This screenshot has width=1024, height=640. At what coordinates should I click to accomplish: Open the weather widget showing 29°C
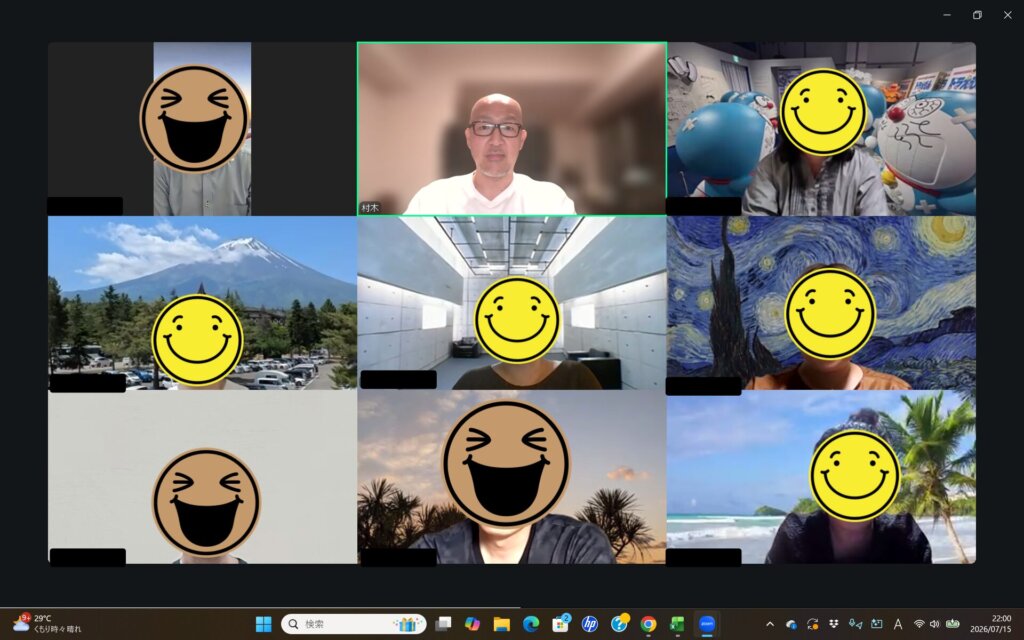47,624
